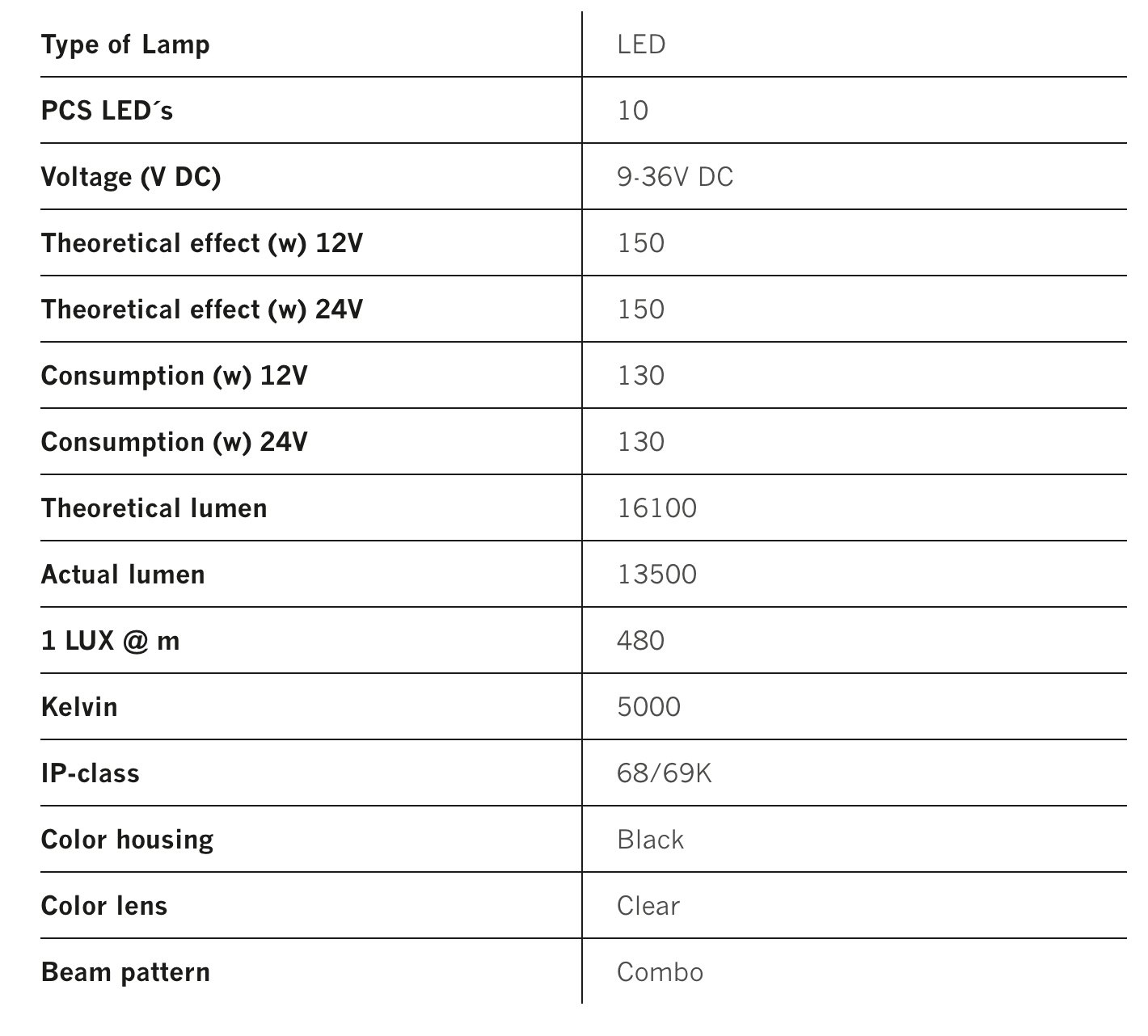Click the 'Color lens' value Clear
The height and width of the screenshot is (1036, 1148).
pos(648,906)
